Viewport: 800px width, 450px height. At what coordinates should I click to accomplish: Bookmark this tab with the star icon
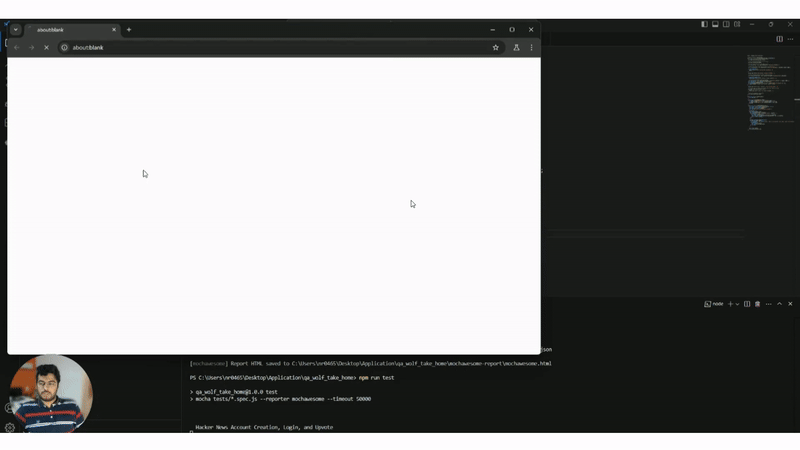(495, 47)
